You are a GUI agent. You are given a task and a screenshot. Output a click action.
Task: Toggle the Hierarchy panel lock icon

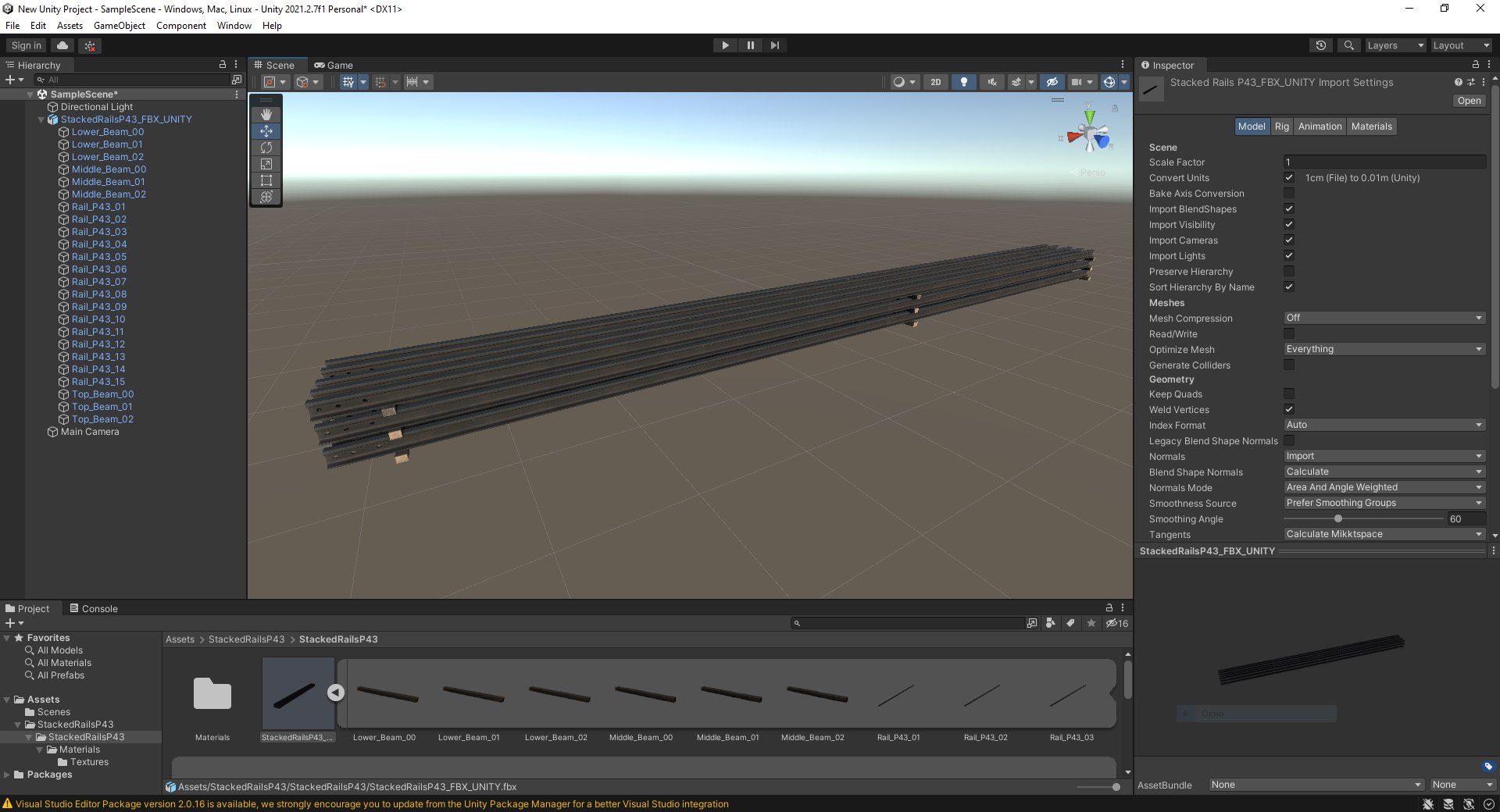[223, 65]
